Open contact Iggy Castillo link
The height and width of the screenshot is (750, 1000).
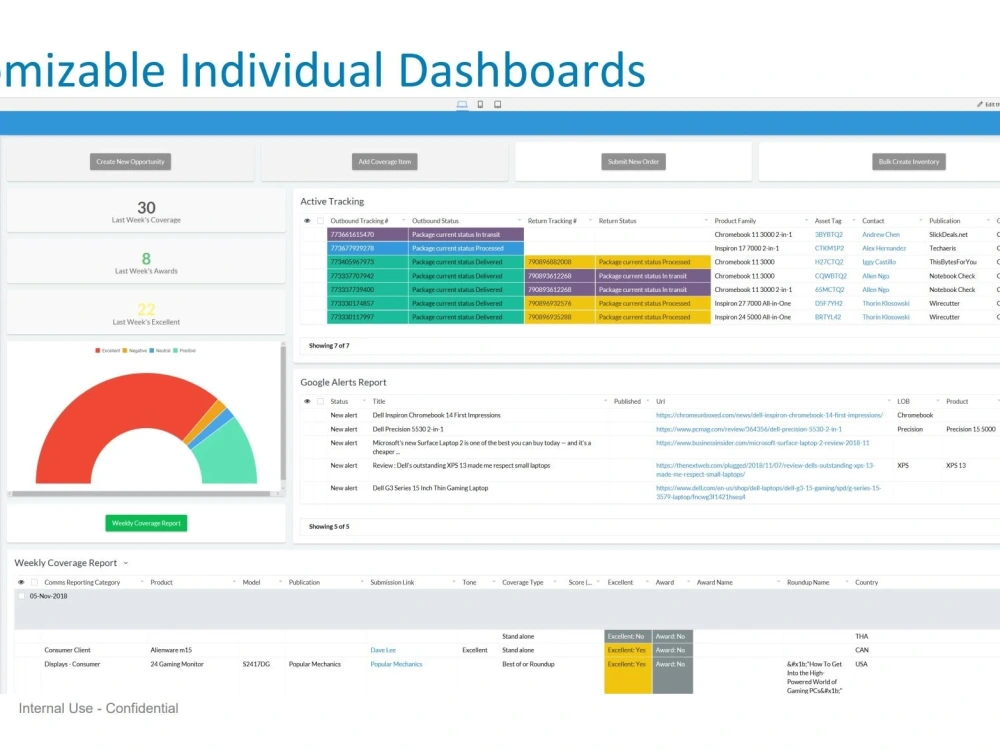point(879,262)
